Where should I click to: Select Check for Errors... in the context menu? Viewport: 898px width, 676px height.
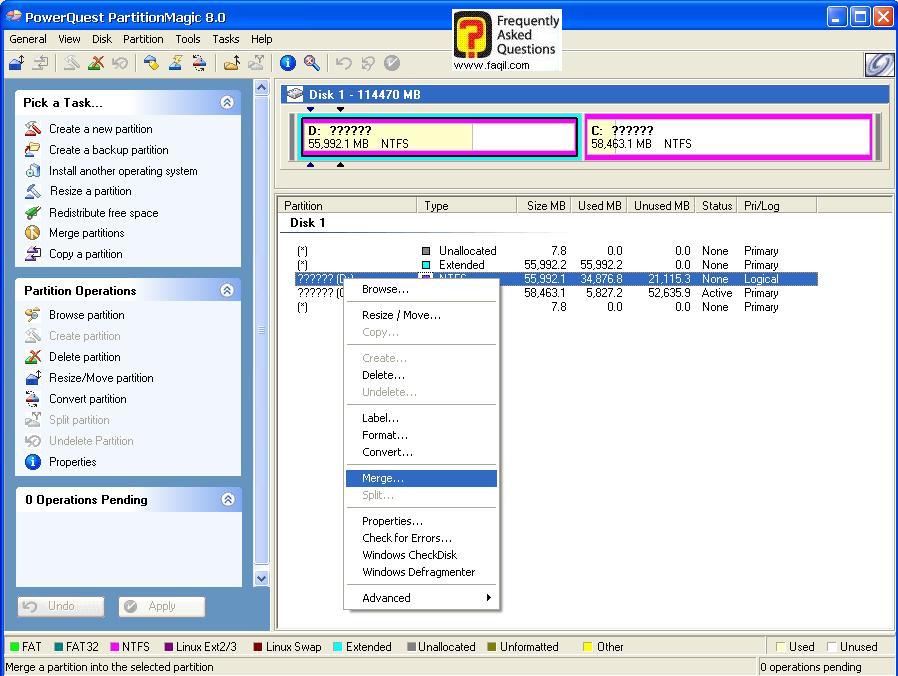pos(406,538)
